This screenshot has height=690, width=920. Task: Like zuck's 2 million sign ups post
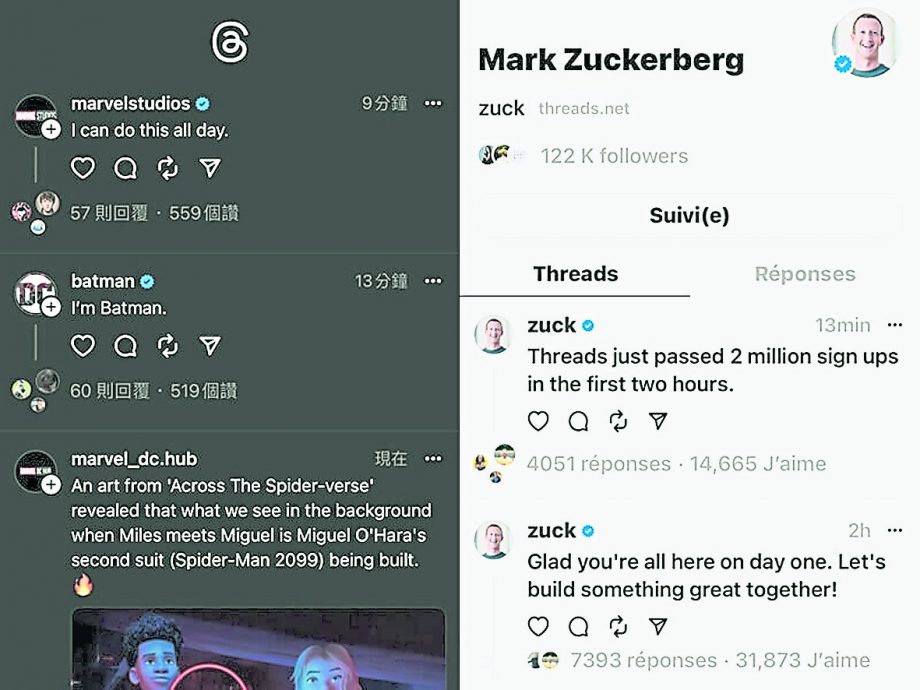click(x=538, y=421)
